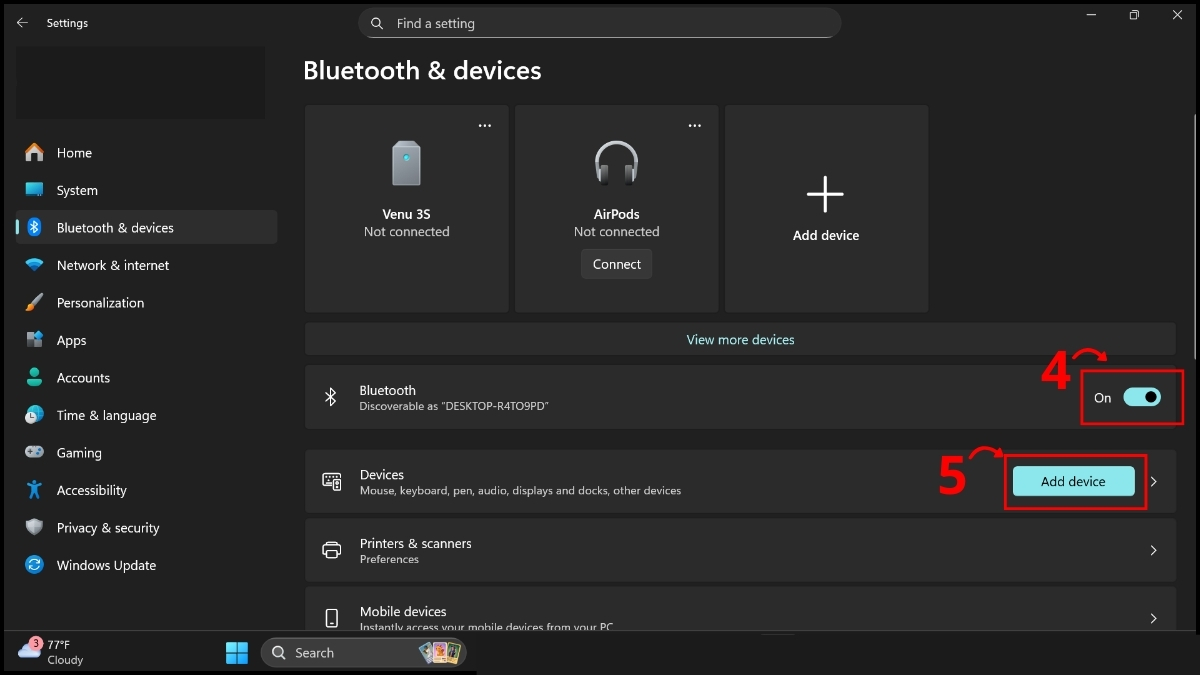Turn off the Bluetooth toggle
Image resolution: width=1200 pixels, height=675 pixels.
1141,397
